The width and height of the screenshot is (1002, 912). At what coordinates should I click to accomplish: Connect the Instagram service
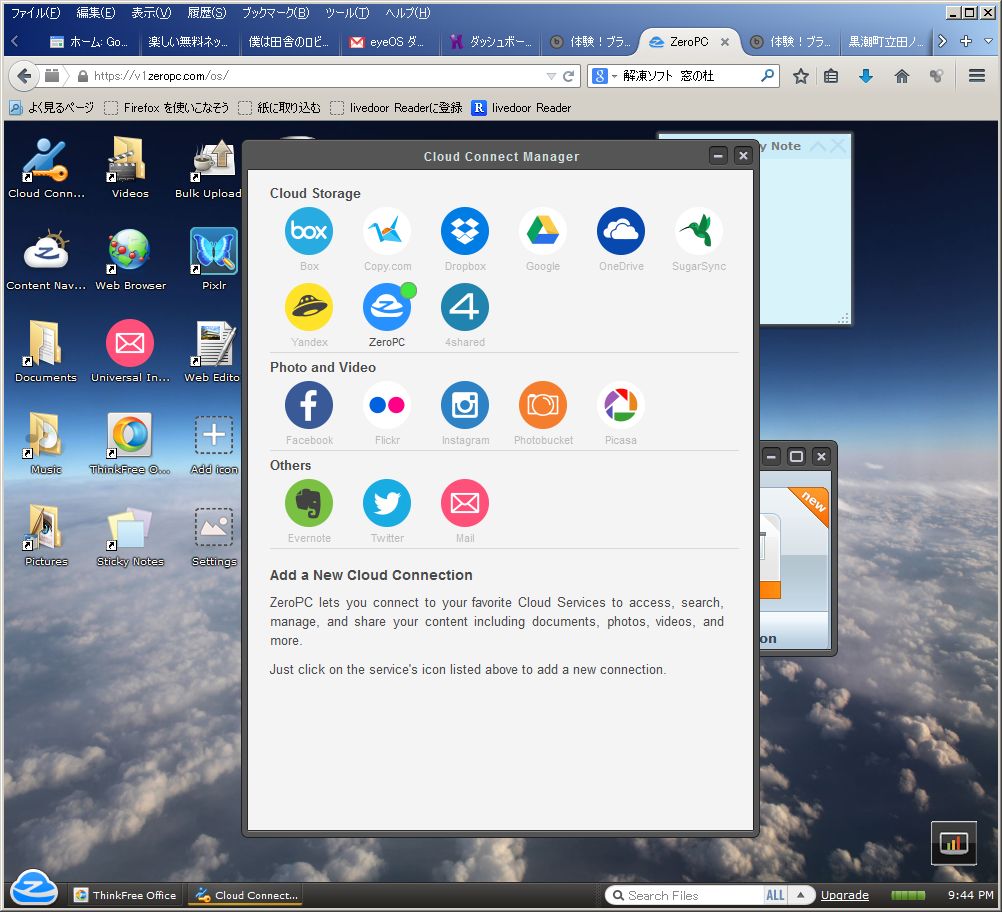coord(465,405)
